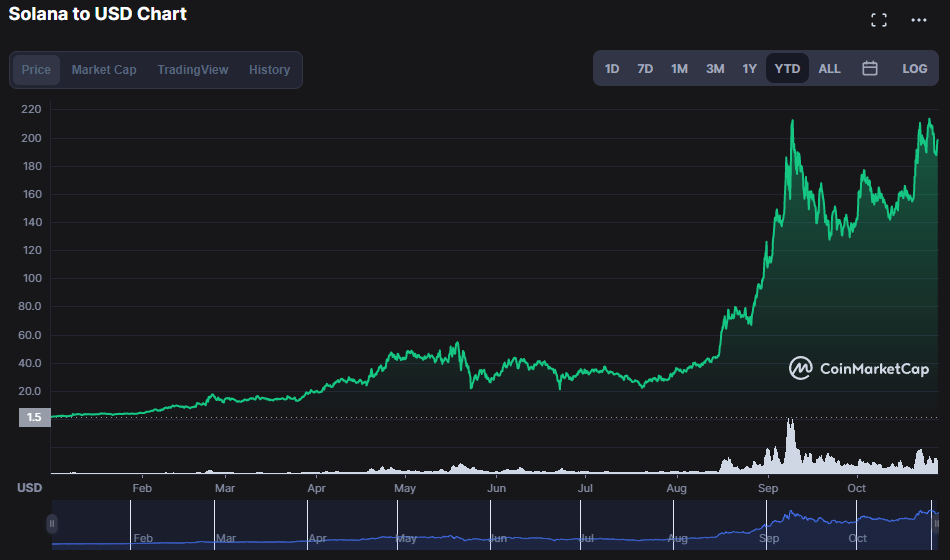Viewport: 950px width, 560px height.
Task: Click the USD currency label
Action: point(29,488)
